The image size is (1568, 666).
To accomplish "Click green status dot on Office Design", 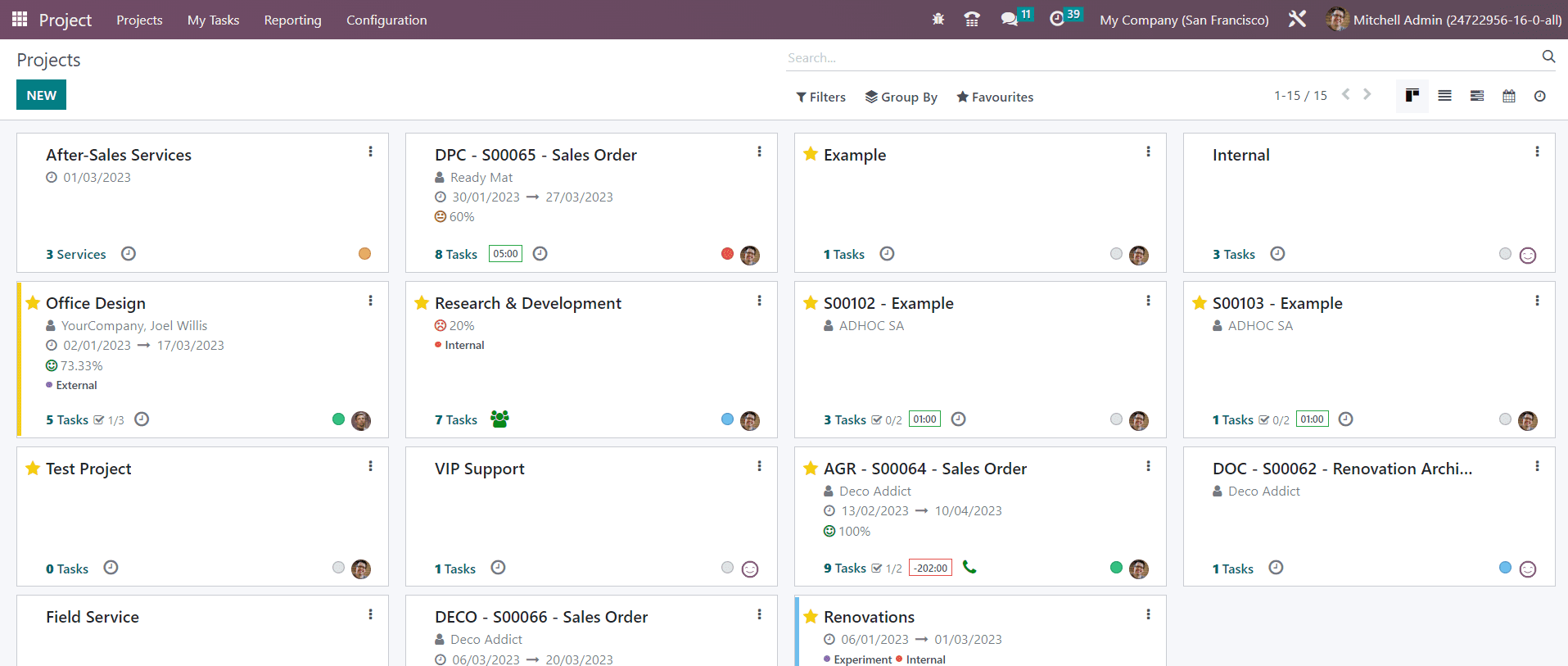I will 338,419.
